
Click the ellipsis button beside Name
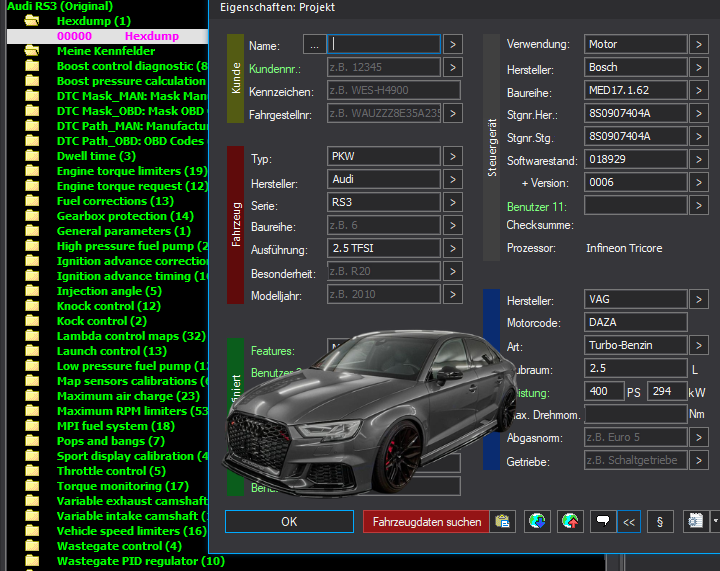pyautogui.click(x=315, y=45)
